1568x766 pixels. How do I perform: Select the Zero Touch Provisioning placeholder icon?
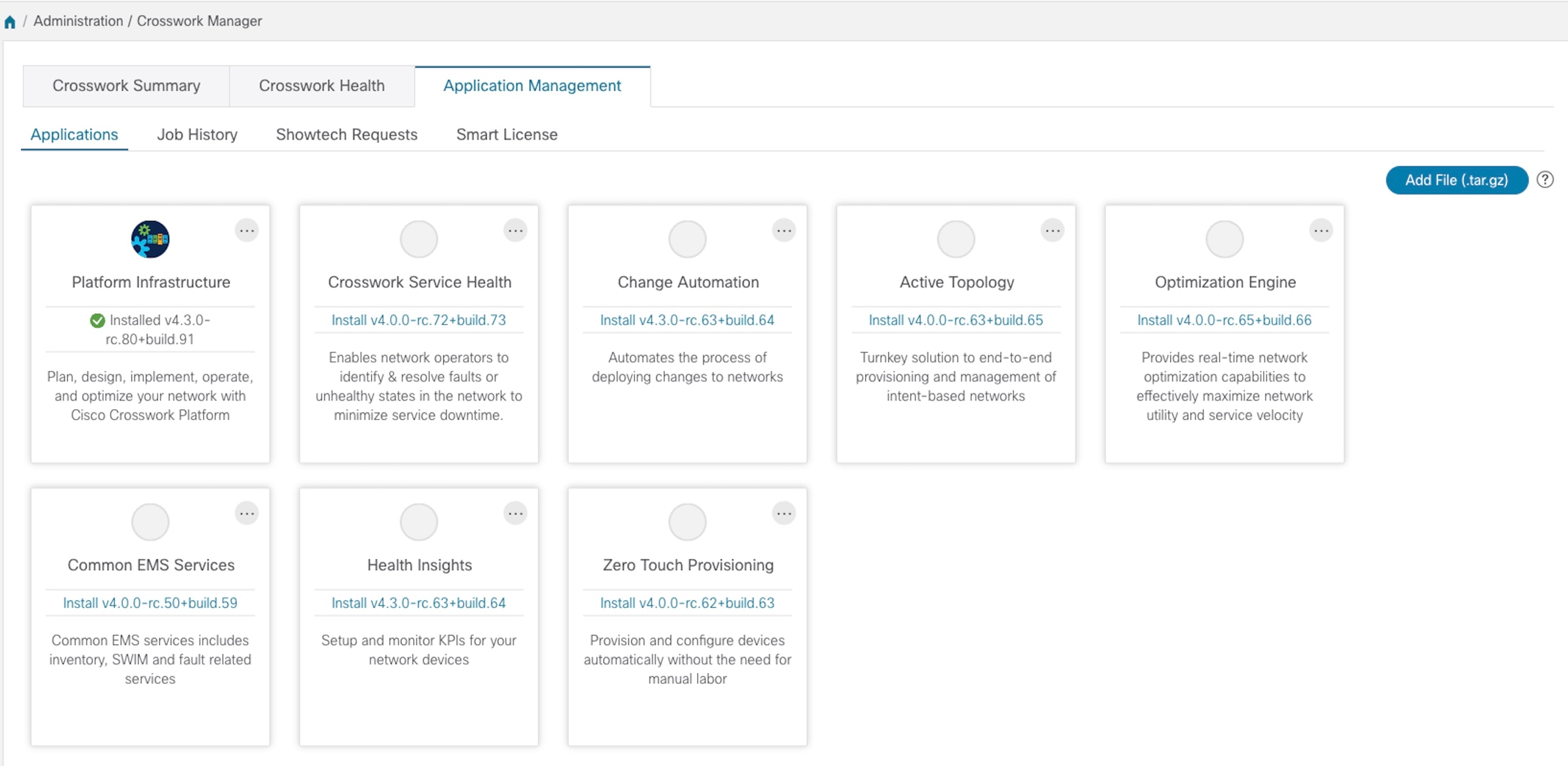687,522
